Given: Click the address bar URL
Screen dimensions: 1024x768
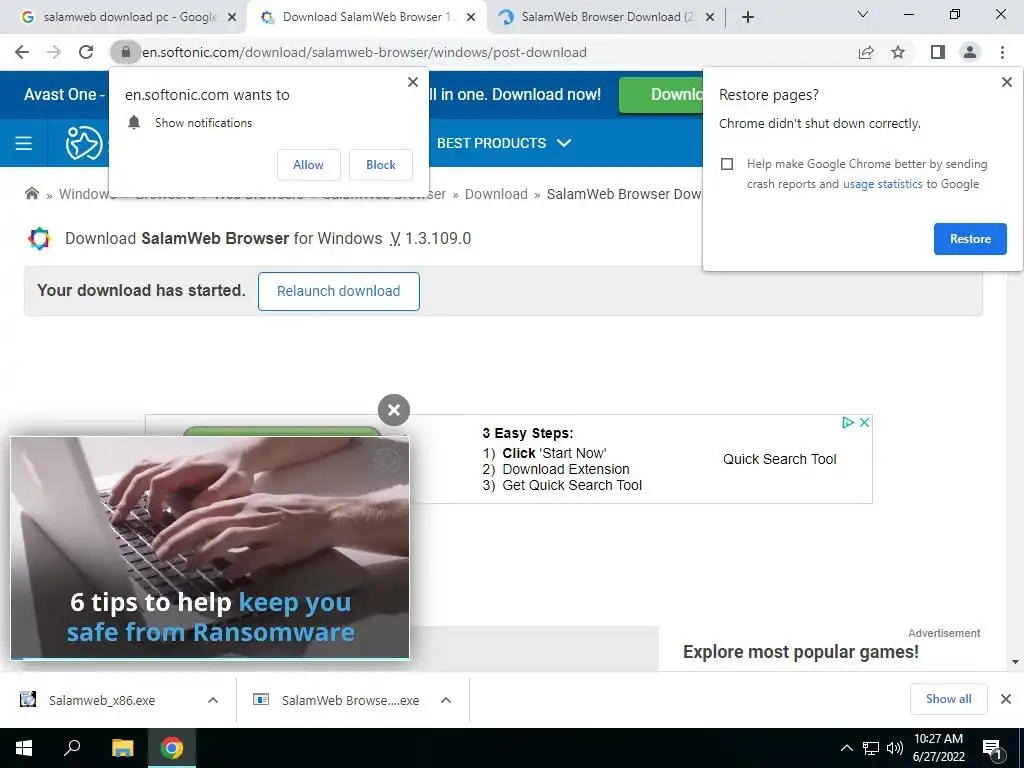Looking at the screenshot, I should (364, 52).
